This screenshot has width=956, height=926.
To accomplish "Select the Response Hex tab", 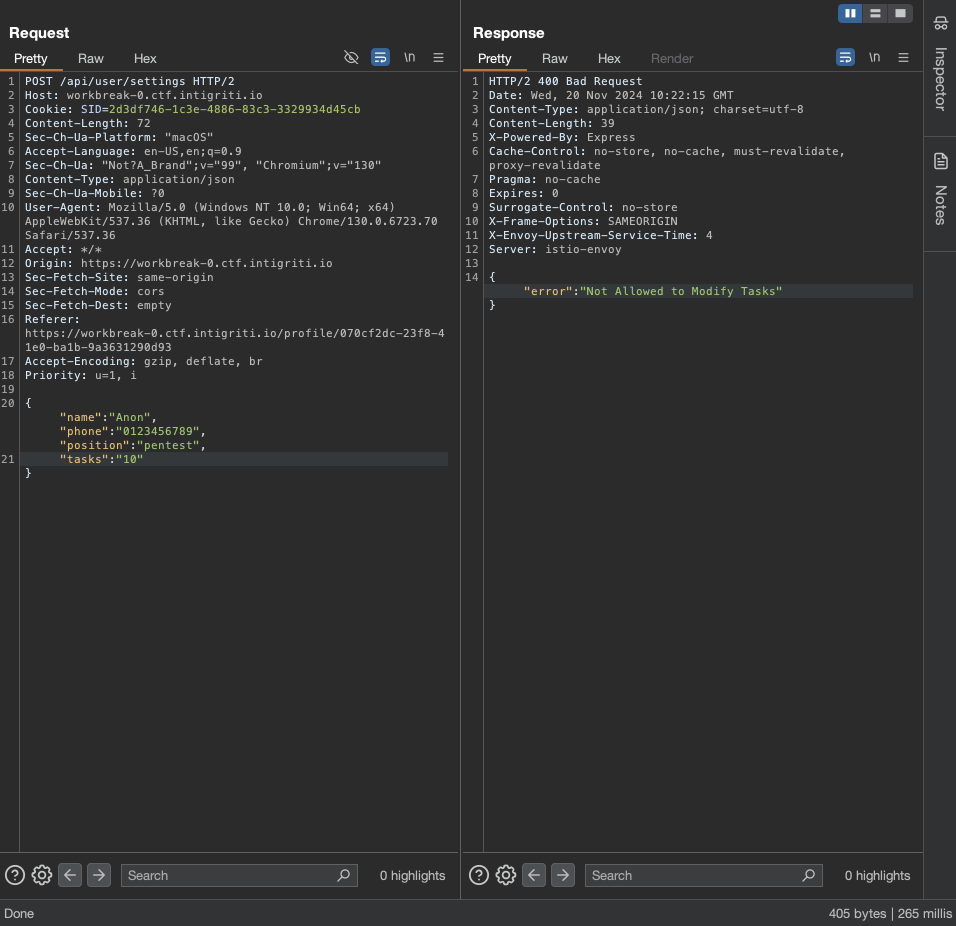I will (x=609, y=59).
